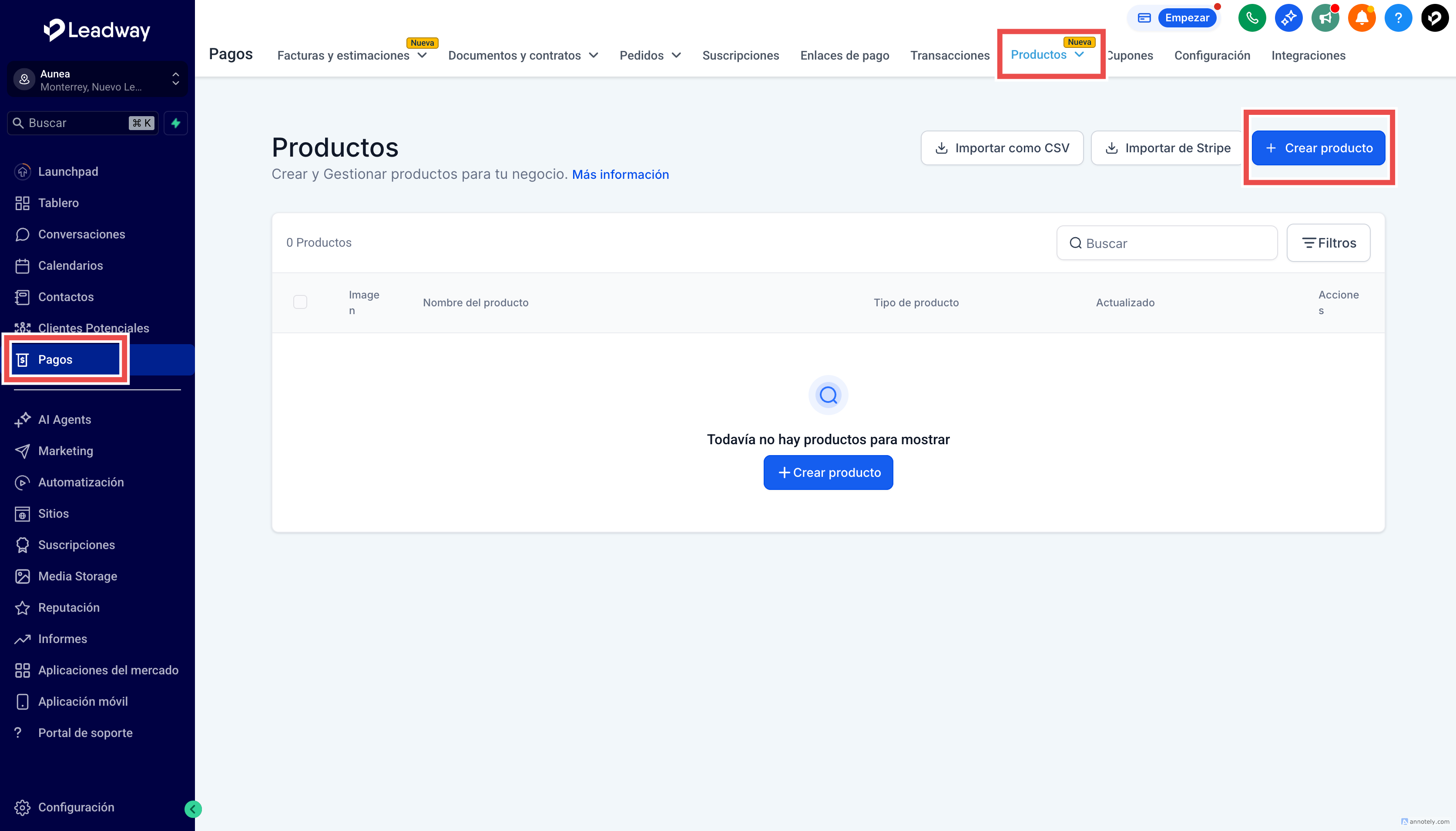
Task: Toggle the select-all products checkbox
Action: [x=300, y=302]
